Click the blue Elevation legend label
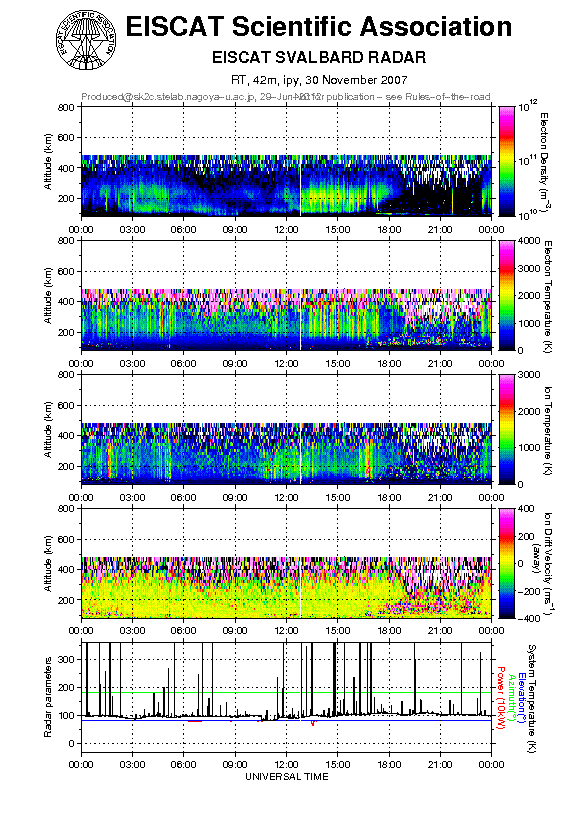 pyautogui.click(x=521, y=697)
